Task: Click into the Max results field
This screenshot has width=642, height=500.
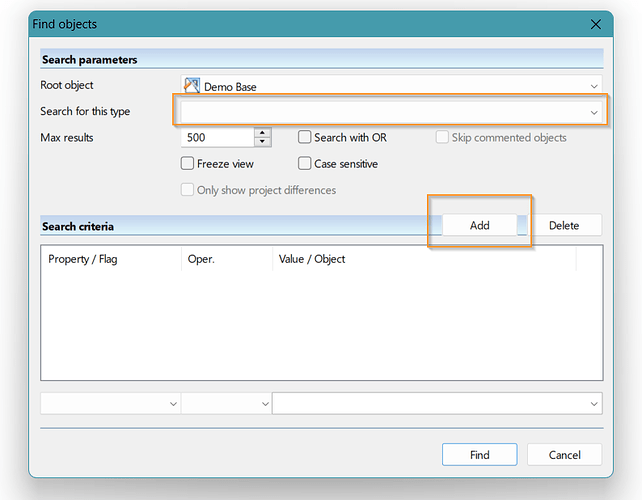Action: coord(217,138)
